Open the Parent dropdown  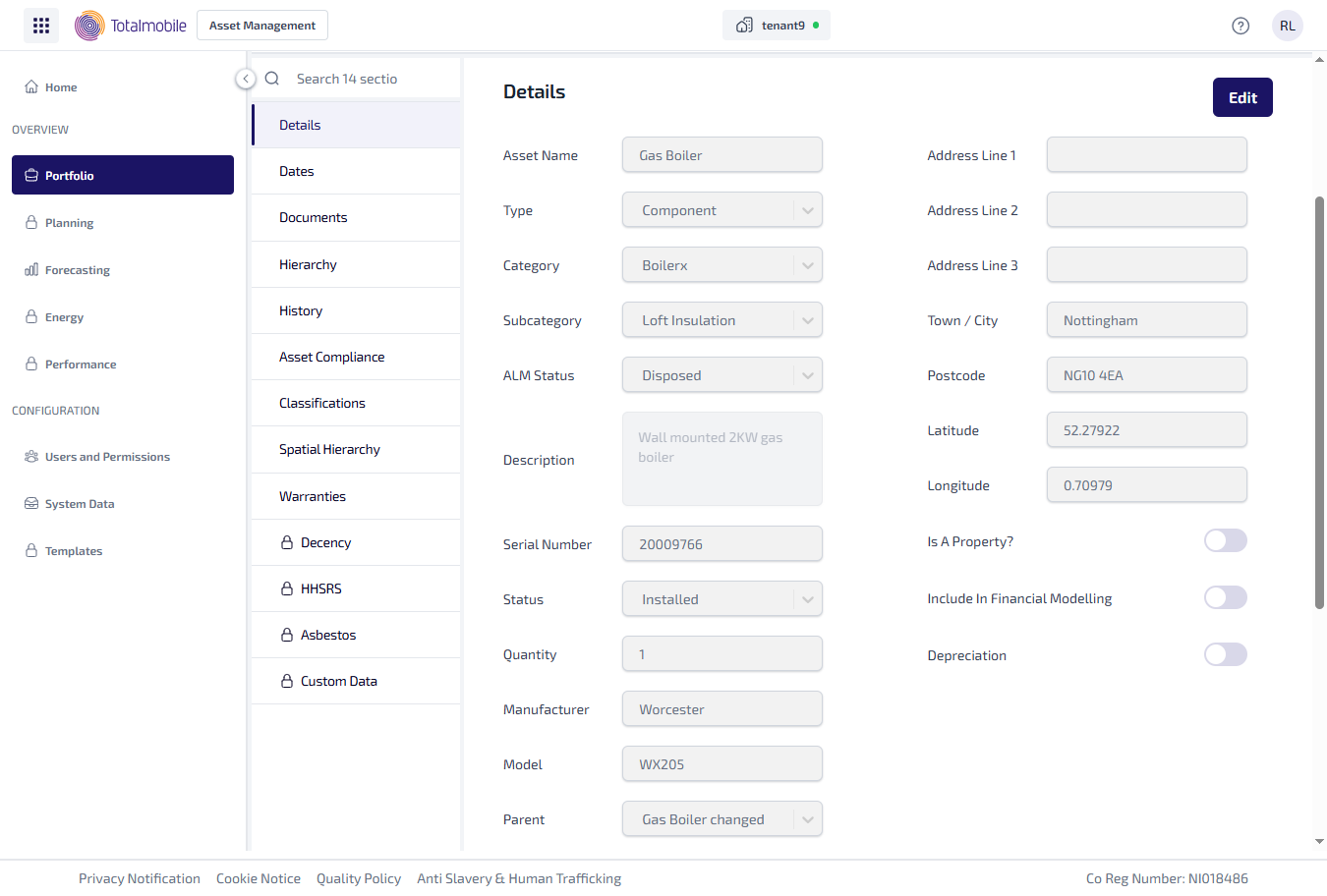click(807, 819)
